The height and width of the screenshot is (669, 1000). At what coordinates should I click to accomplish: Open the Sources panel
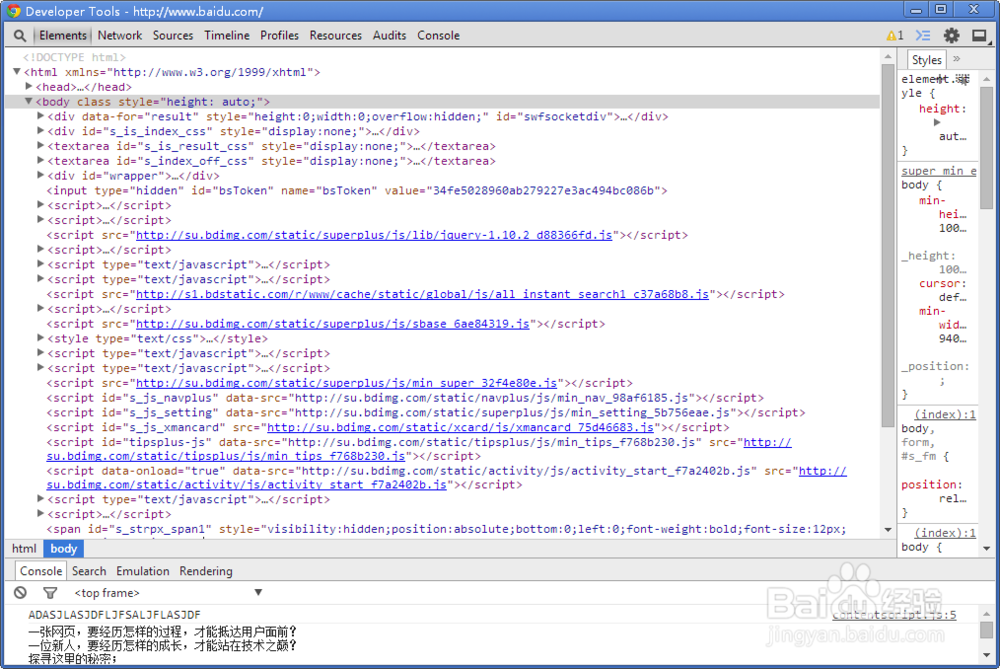[x=173, y=36]
